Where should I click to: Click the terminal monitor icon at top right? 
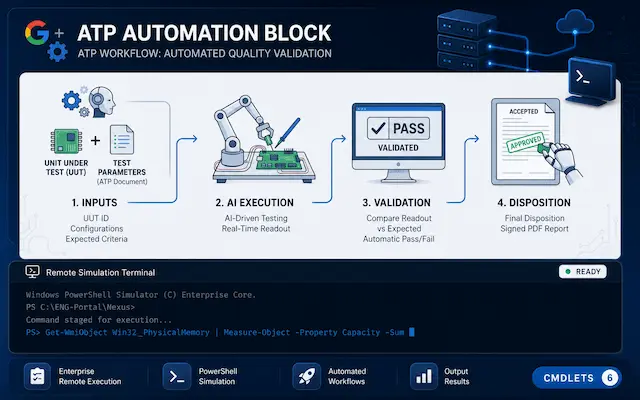tap(591, 82)
